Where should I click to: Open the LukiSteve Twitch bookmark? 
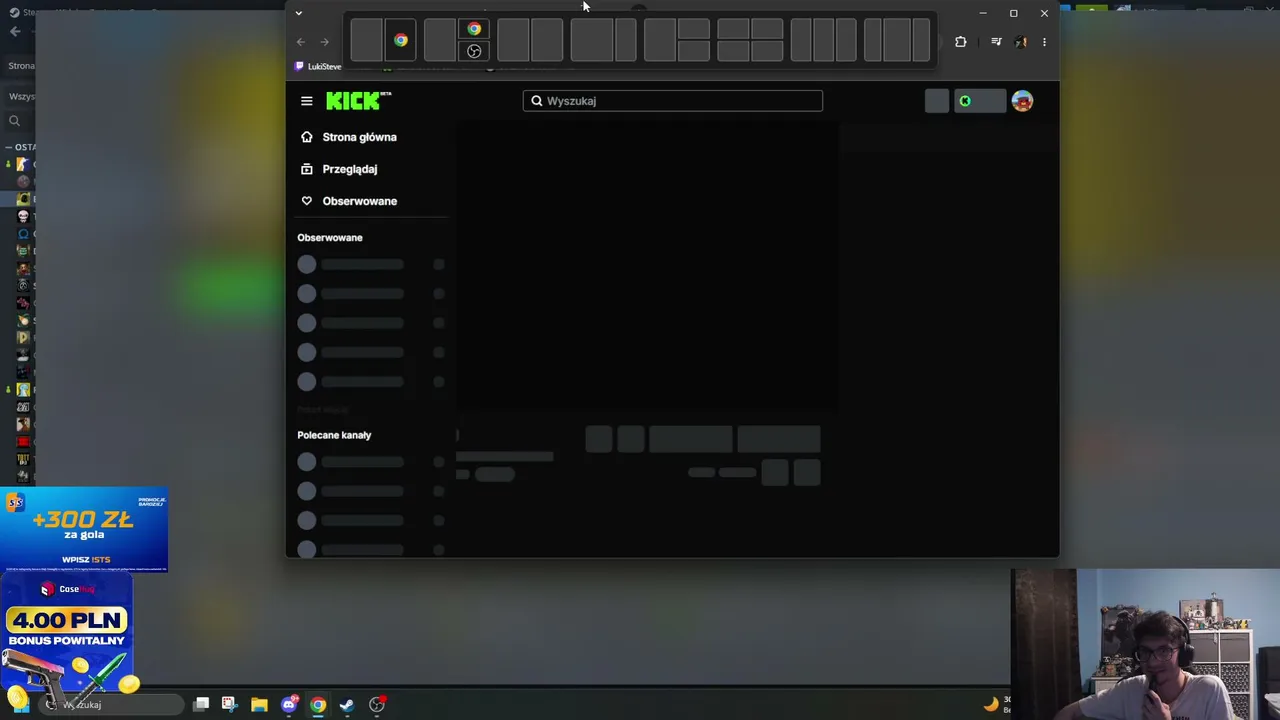pos(318,67)
